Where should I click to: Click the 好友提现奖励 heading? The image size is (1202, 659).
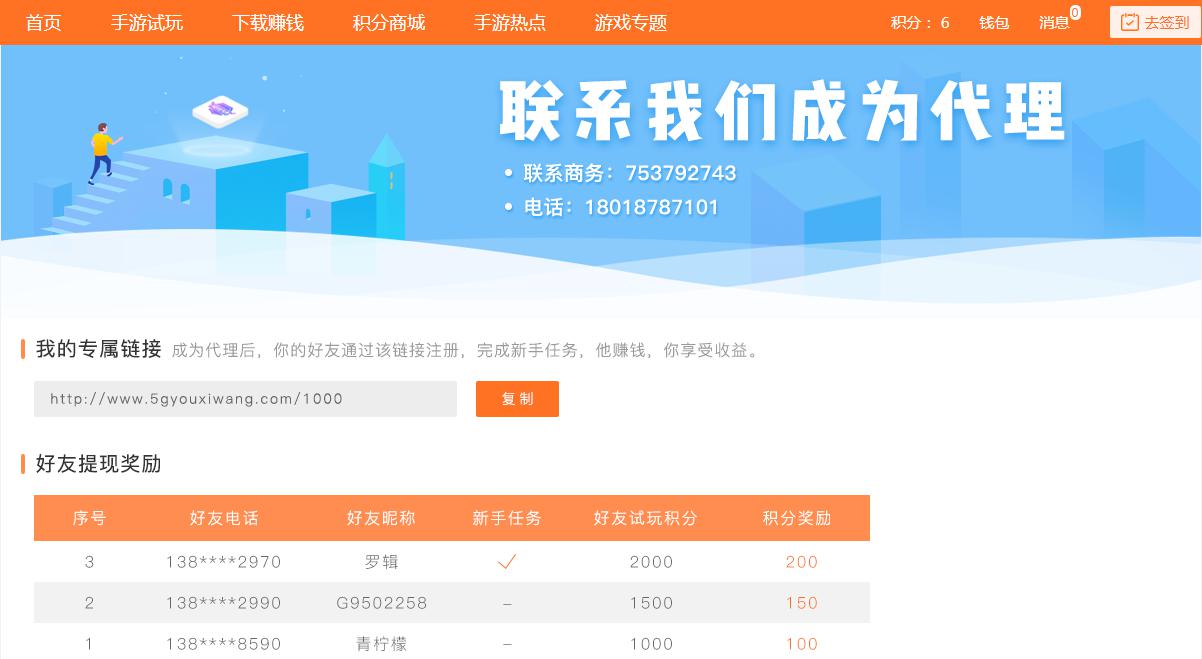pos(99,464)
